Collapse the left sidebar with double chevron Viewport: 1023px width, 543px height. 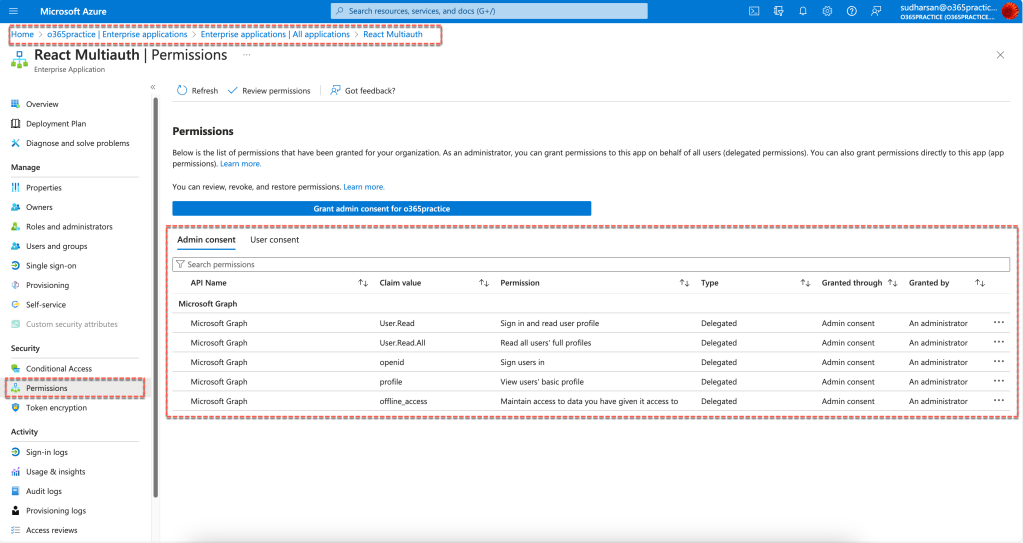(153, 87)
